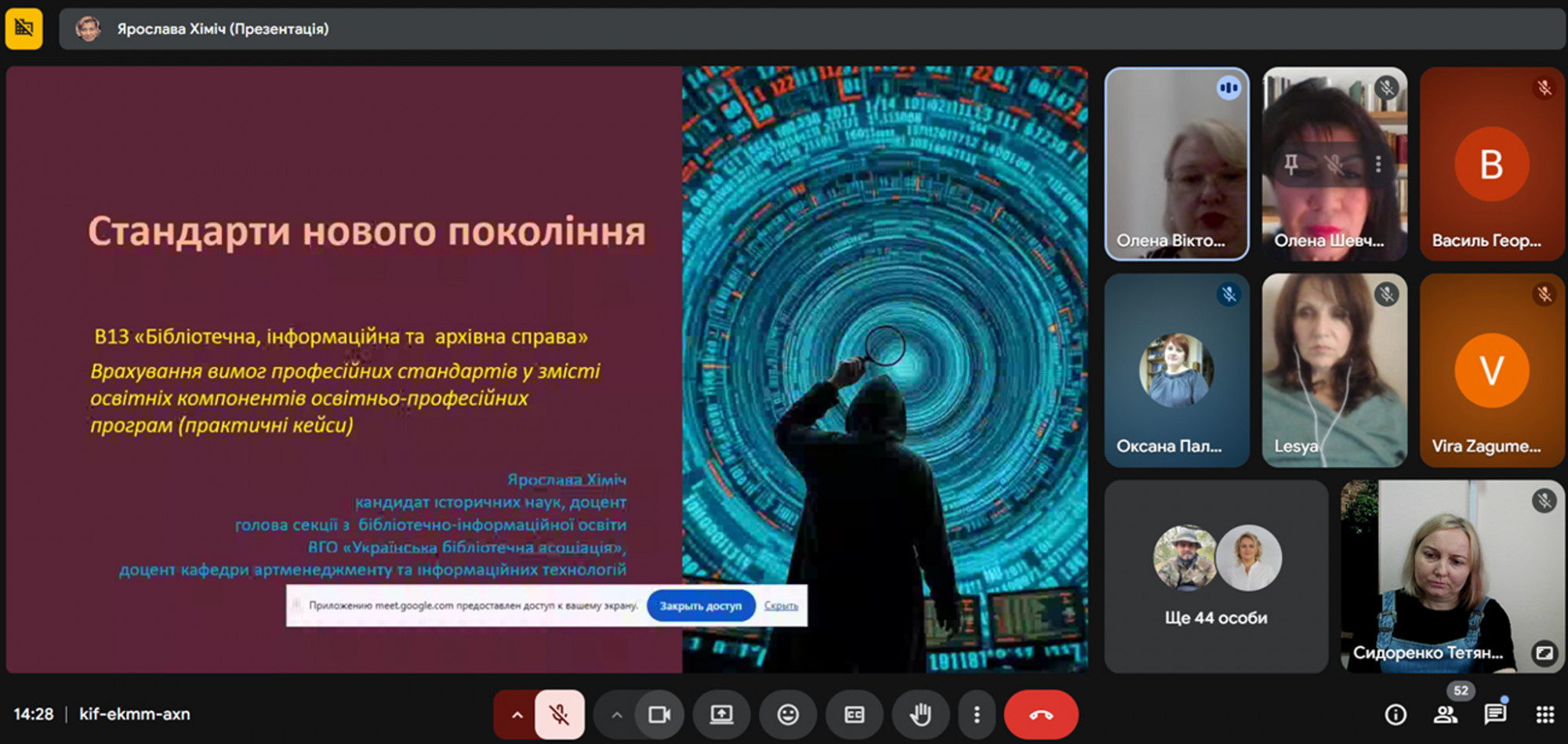The width and height of the screenshot is (1568, 744).
Task: Open the chat messages panel
Action: tap(1494, 714)
